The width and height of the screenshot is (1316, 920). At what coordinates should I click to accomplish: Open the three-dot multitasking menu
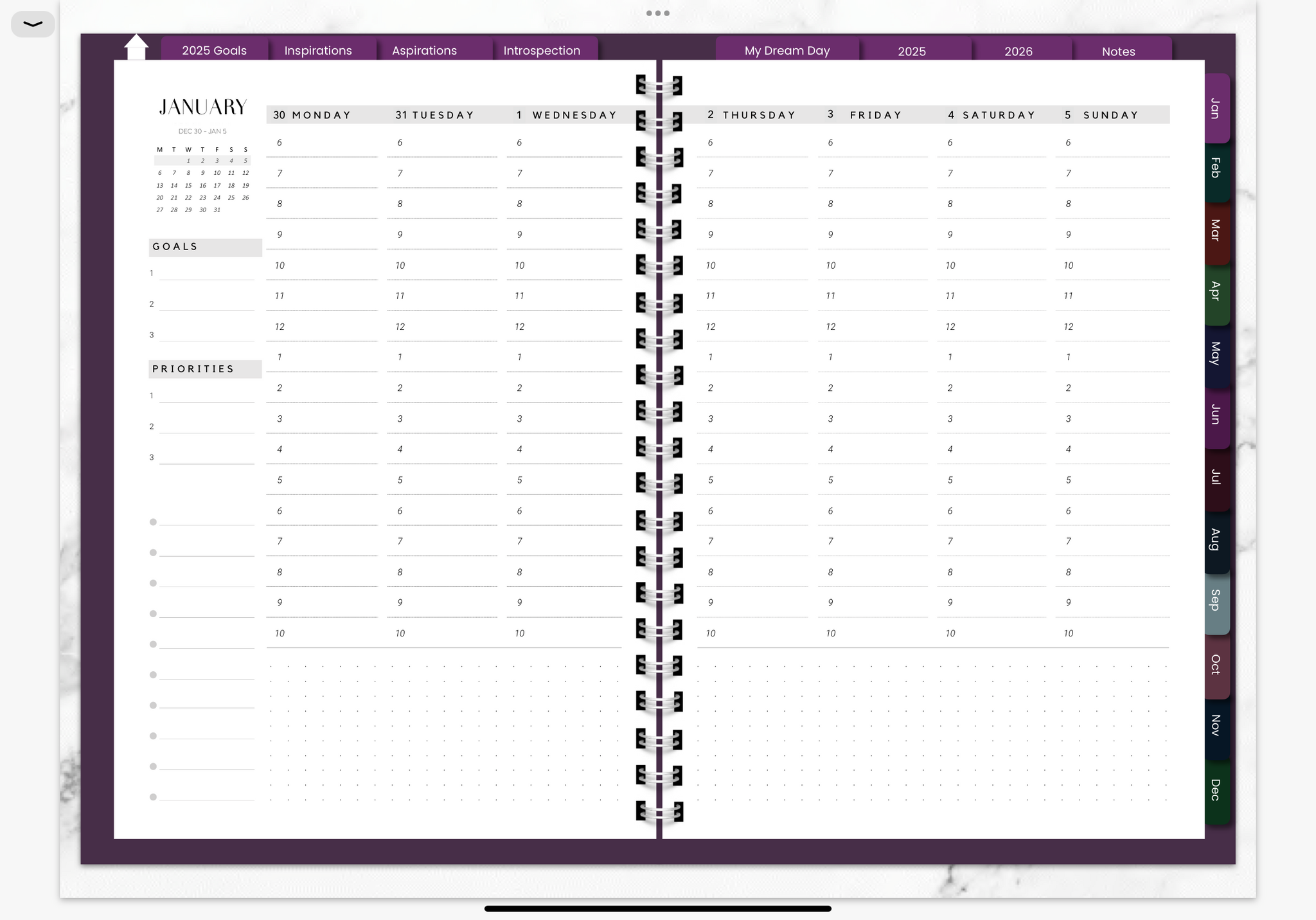pos(658,13)
